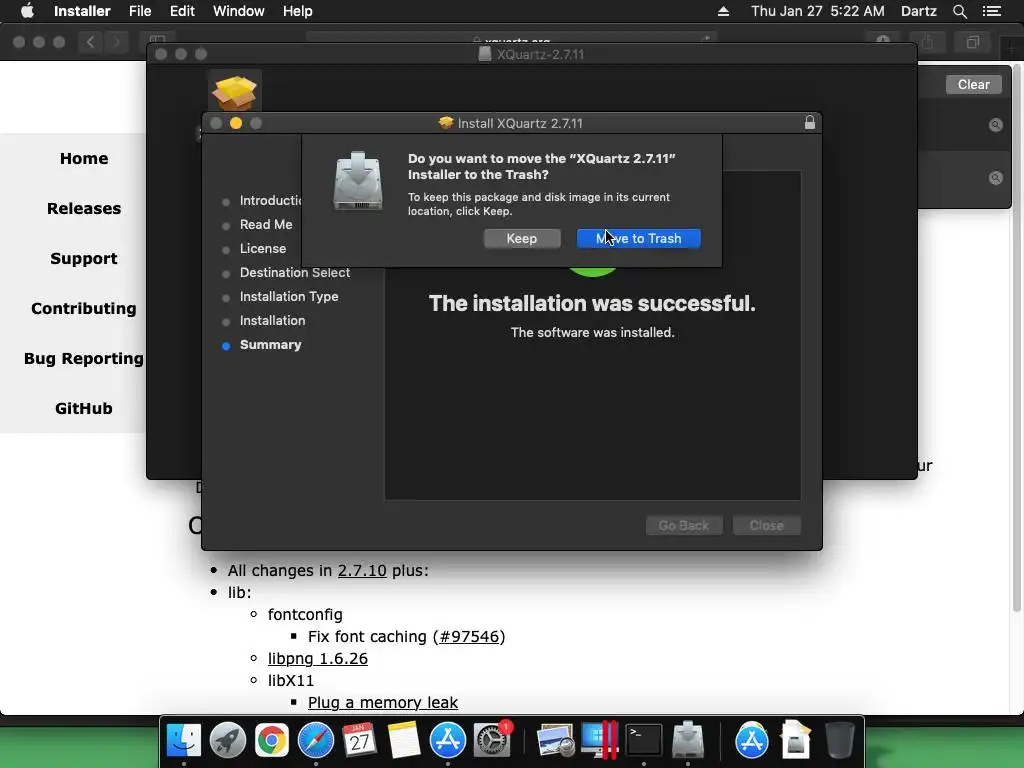1024x768 pixels.
Task: Click the 2.7.10 changes link
Action: tap(362, 570)
